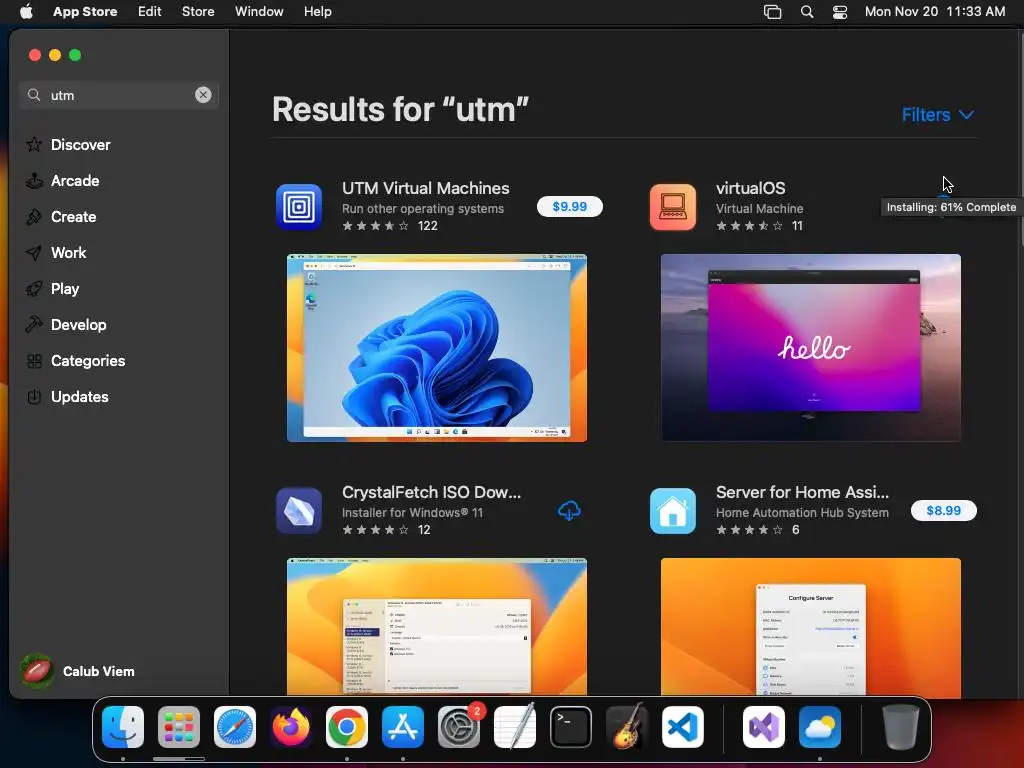Open the Window menu
The width and height of the screenshot is (1024, 768).
259,11
